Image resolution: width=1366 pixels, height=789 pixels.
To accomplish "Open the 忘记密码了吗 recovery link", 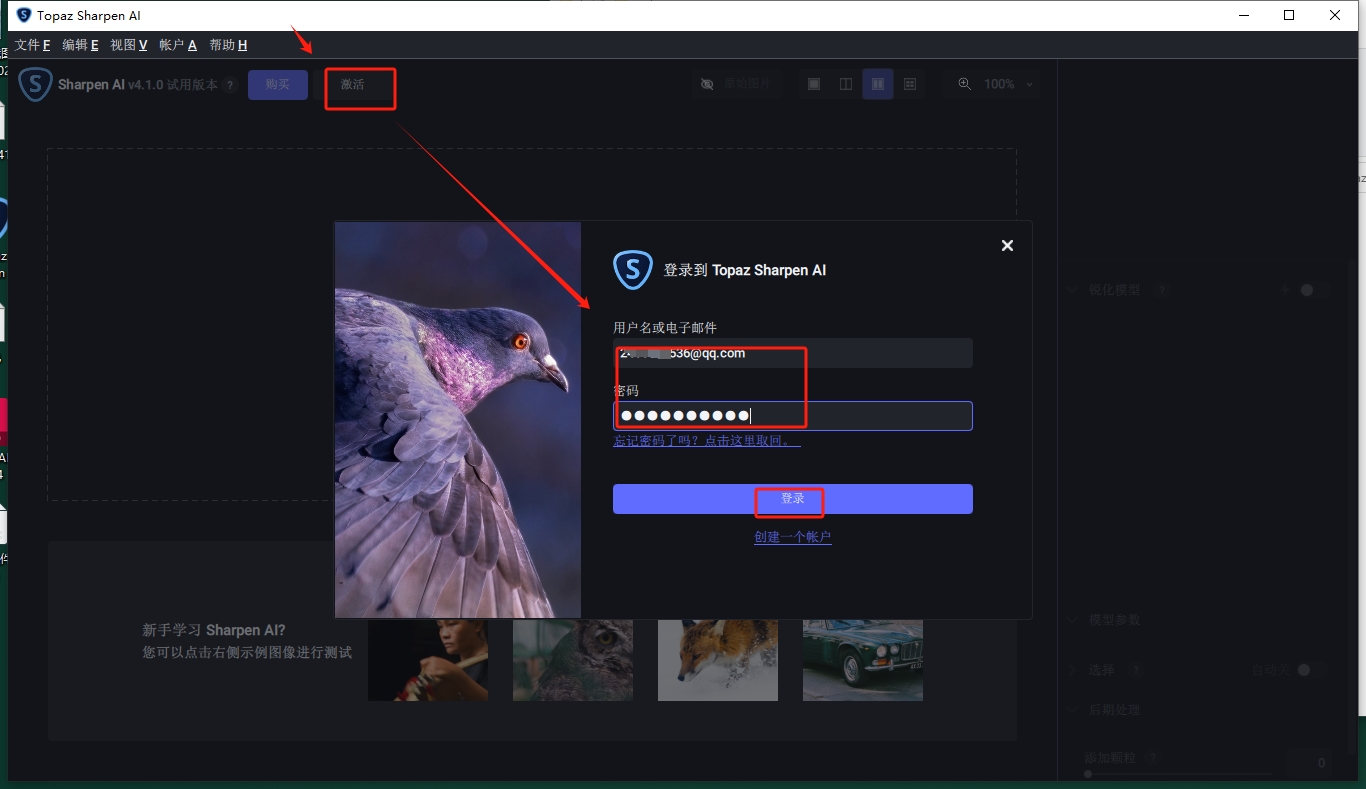I will tap(707, 440).
